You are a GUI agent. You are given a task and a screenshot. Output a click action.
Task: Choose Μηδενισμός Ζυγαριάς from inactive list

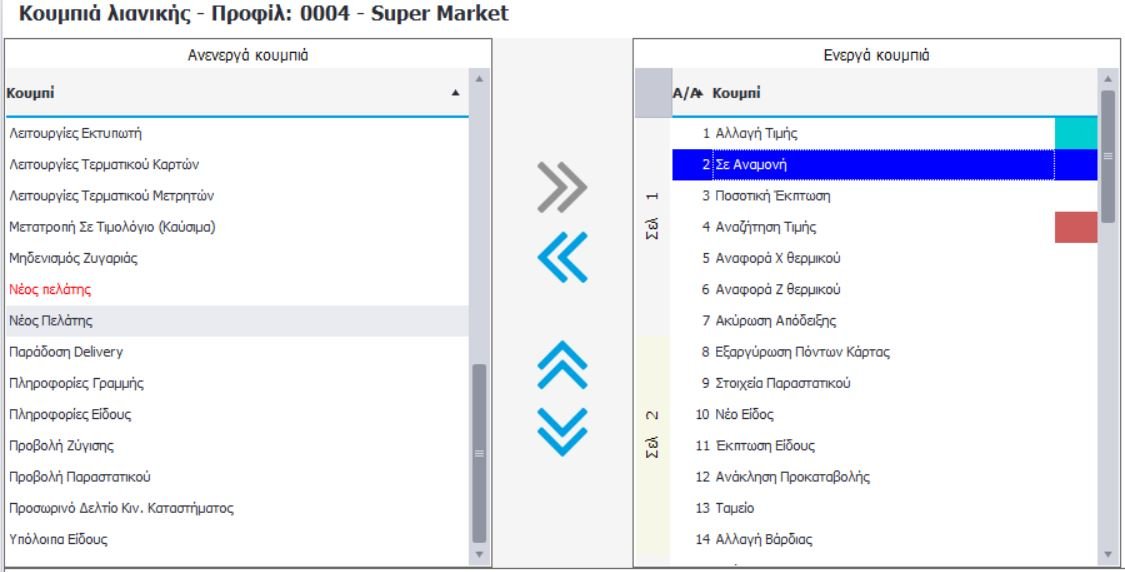[x=73, y=258]
